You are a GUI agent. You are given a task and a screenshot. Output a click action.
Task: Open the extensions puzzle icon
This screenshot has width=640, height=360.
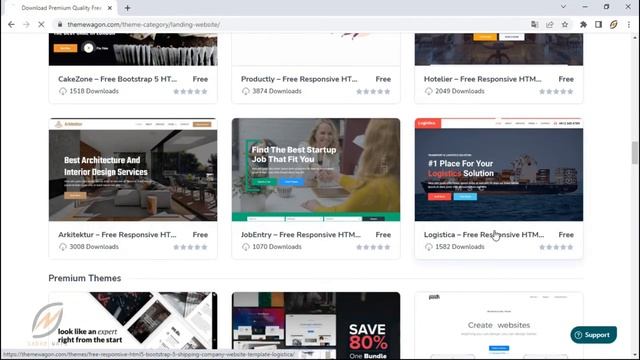coord(583,24)
